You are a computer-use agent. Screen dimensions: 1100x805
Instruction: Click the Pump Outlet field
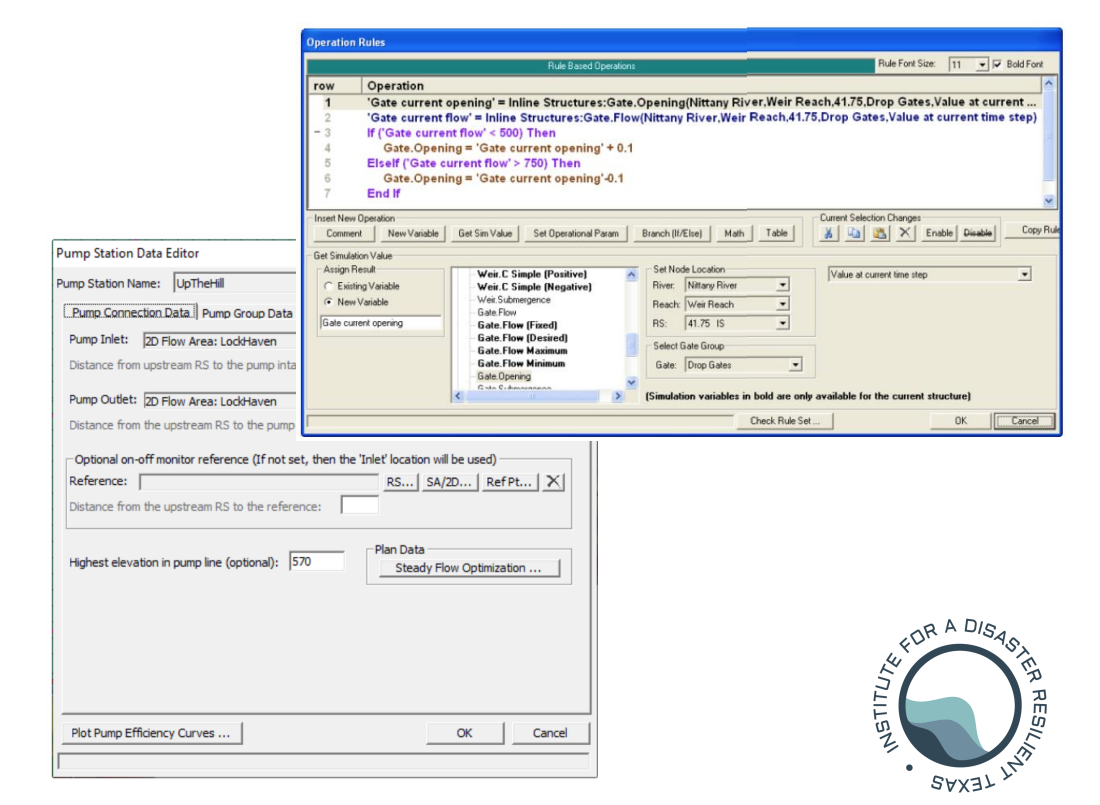220,401
